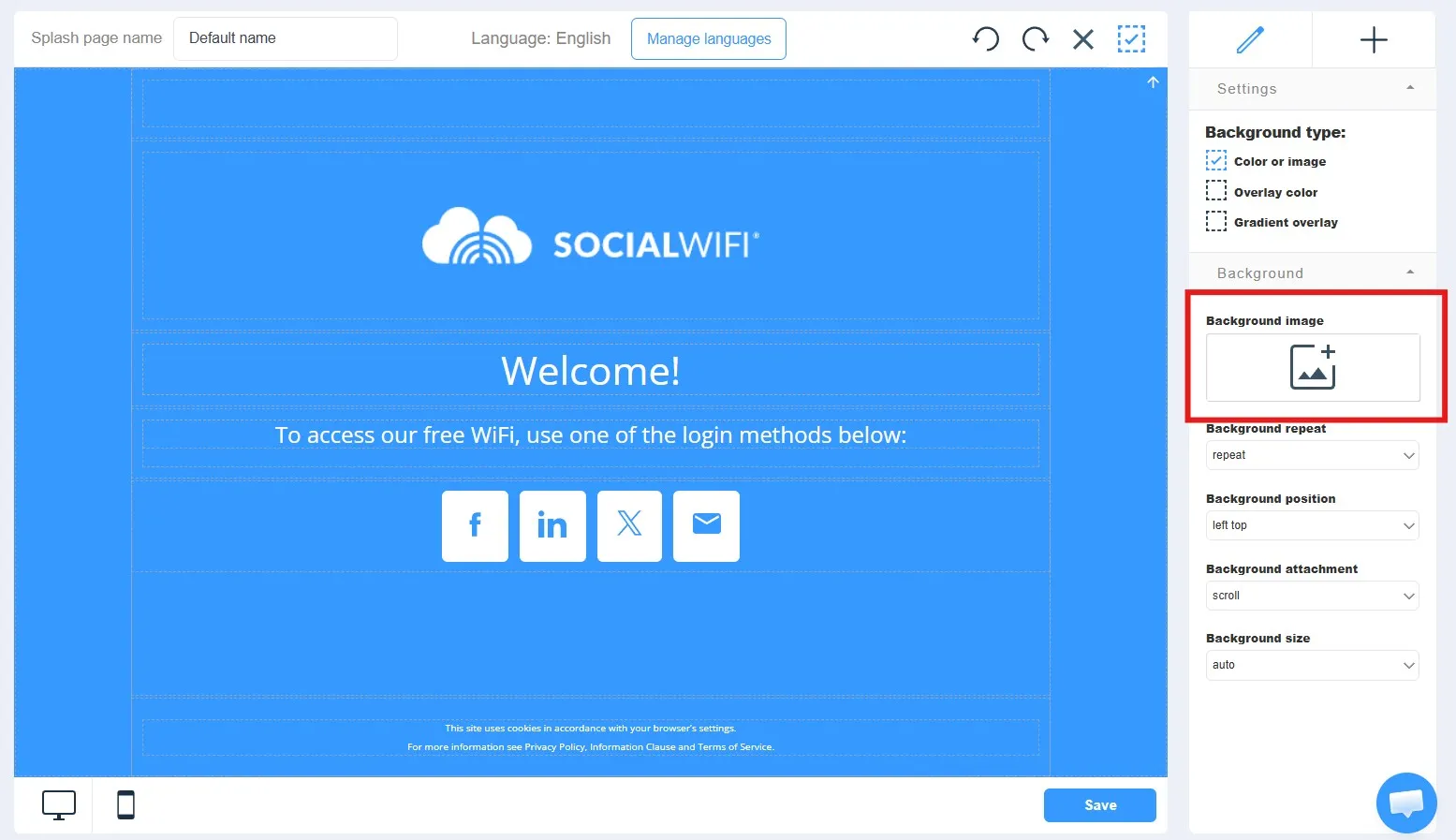1456x840 pixels.
Task: Collapse the Background section
Action: pyautogui.click(x=1312, y=273)
